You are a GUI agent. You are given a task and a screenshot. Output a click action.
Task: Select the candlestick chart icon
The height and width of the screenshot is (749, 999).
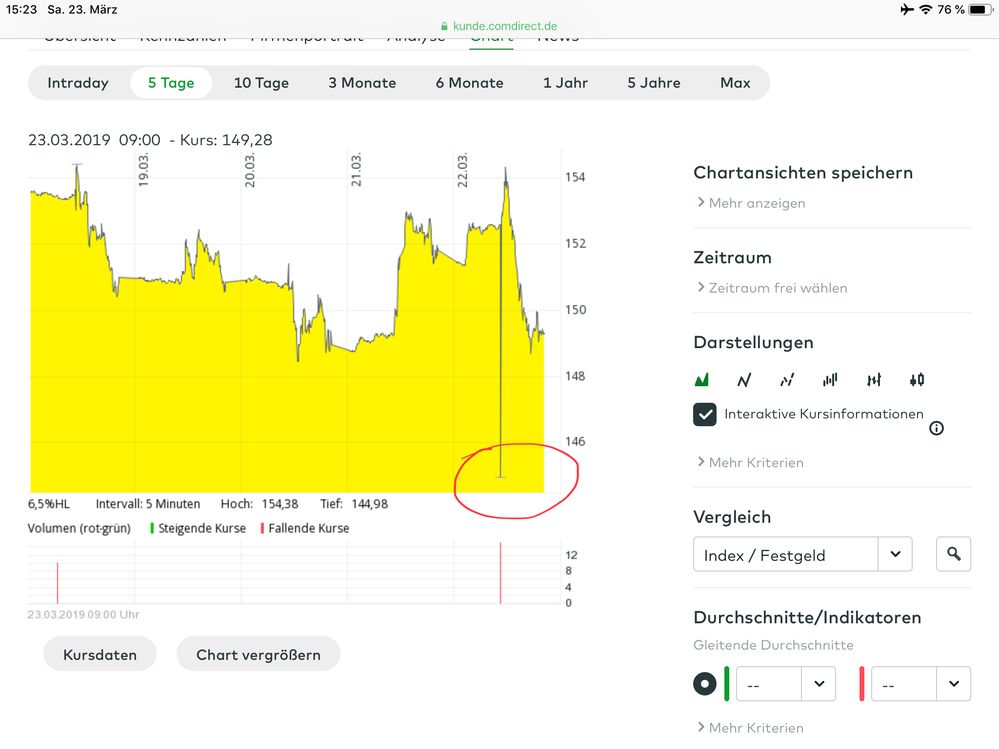(917, 380)
